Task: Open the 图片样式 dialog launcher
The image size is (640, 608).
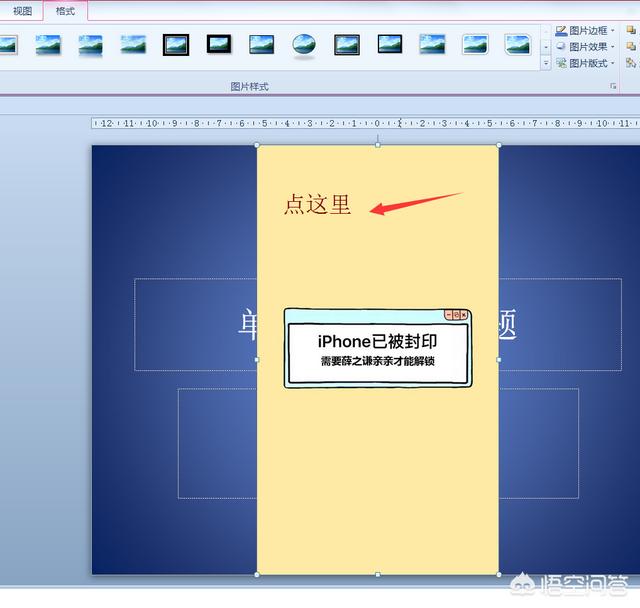Action: pyautogui.click(x=613, y=86)
